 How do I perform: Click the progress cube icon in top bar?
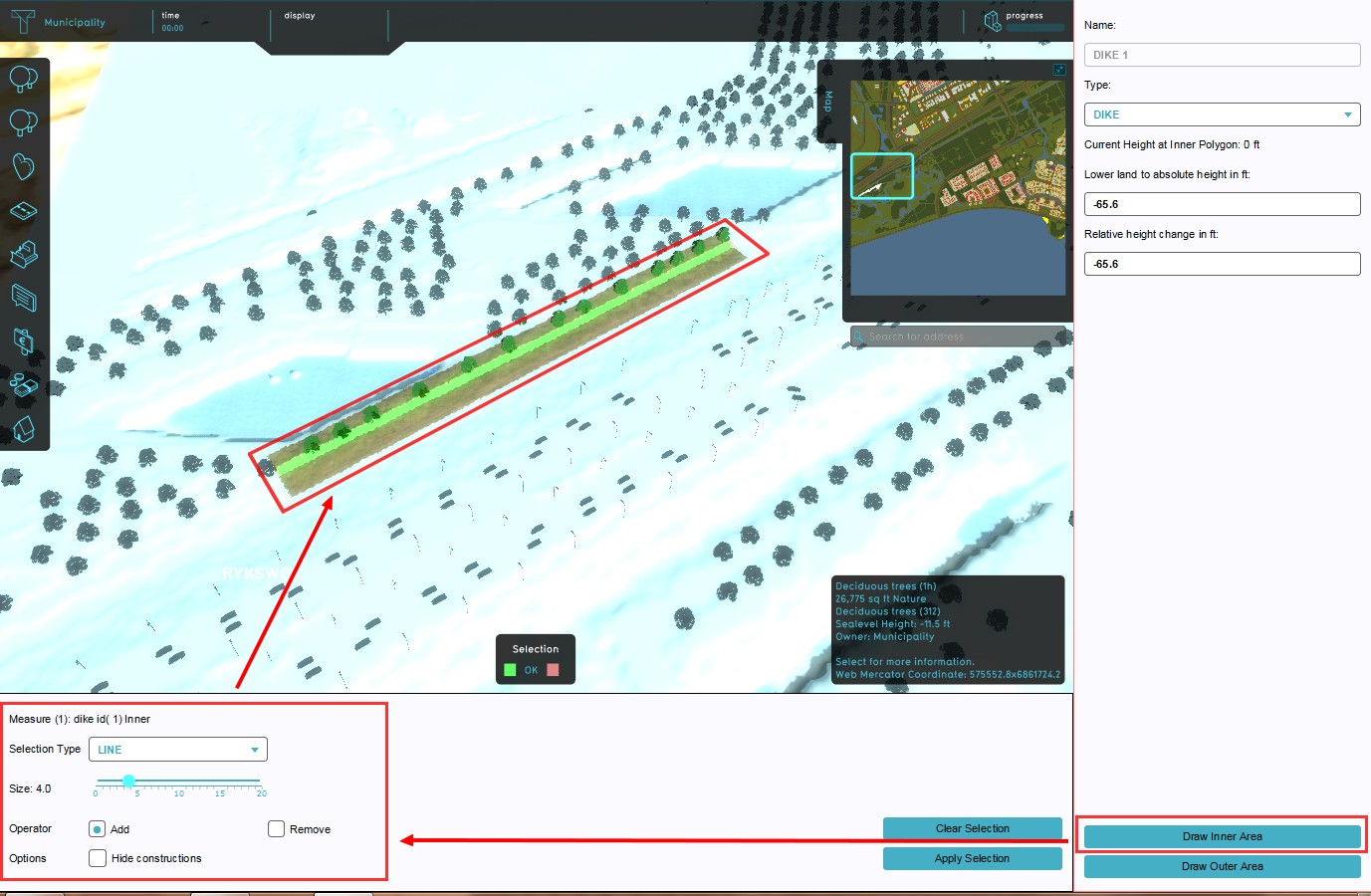[992, 21]
